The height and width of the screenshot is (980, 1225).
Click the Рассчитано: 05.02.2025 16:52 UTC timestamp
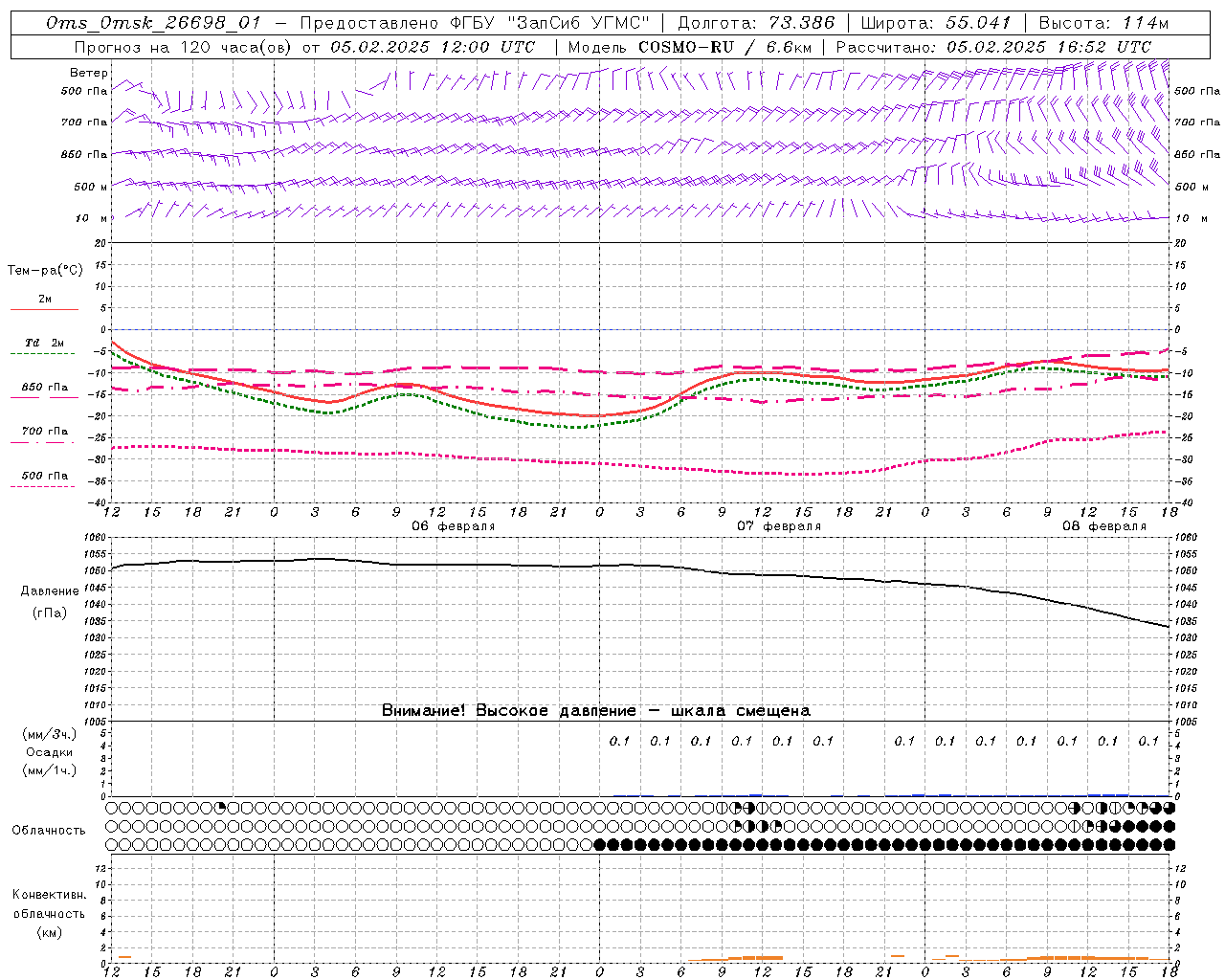[x=993, y=46]
